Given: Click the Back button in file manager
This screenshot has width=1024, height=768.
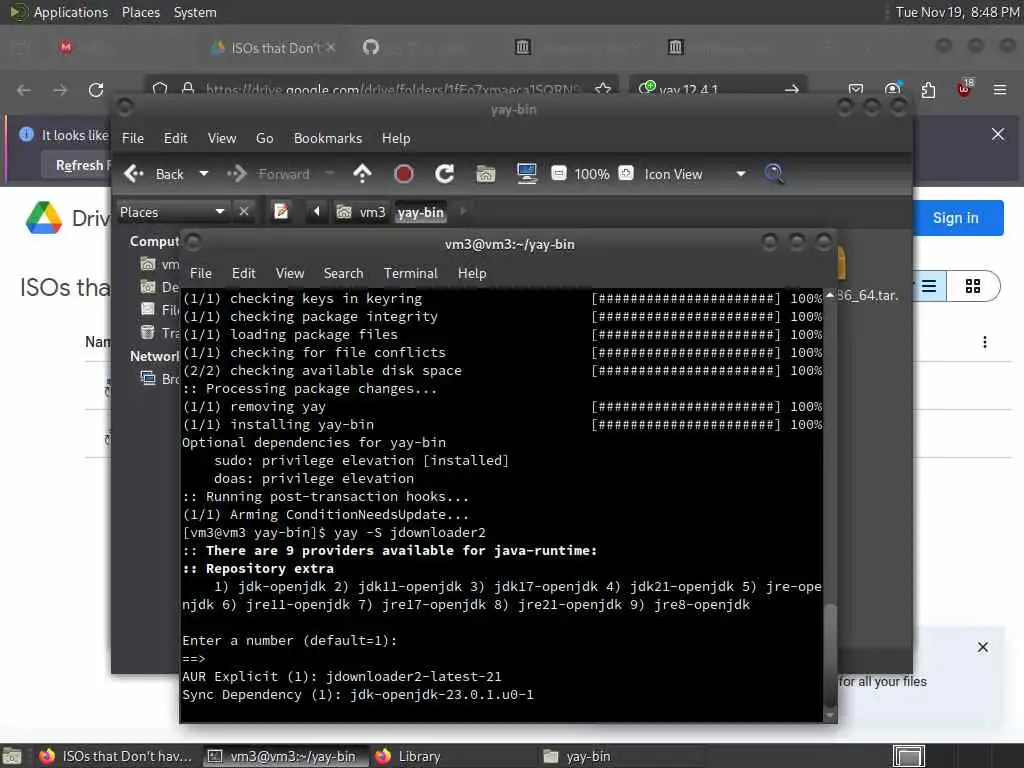Looking at the screenshot, I should pos(154,174).
